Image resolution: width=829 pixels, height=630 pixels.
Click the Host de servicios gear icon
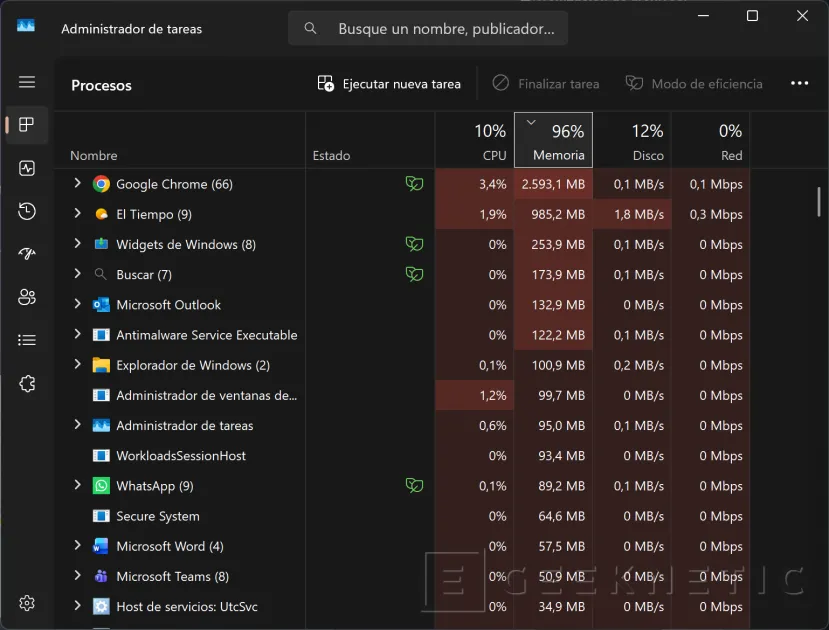(101, 606)
